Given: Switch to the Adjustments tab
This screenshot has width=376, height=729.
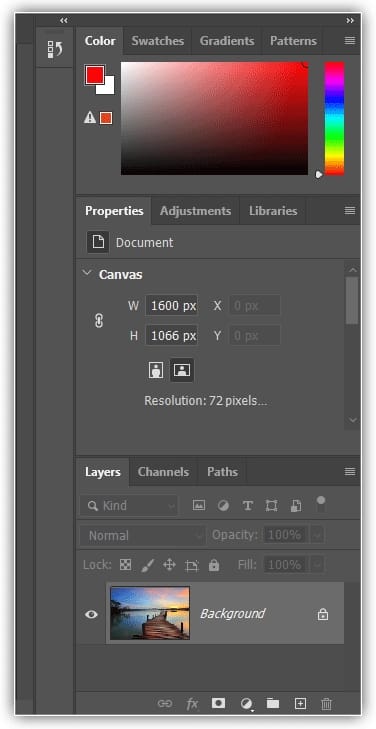Looking at the screenshot, I should (x=195, y=211).
